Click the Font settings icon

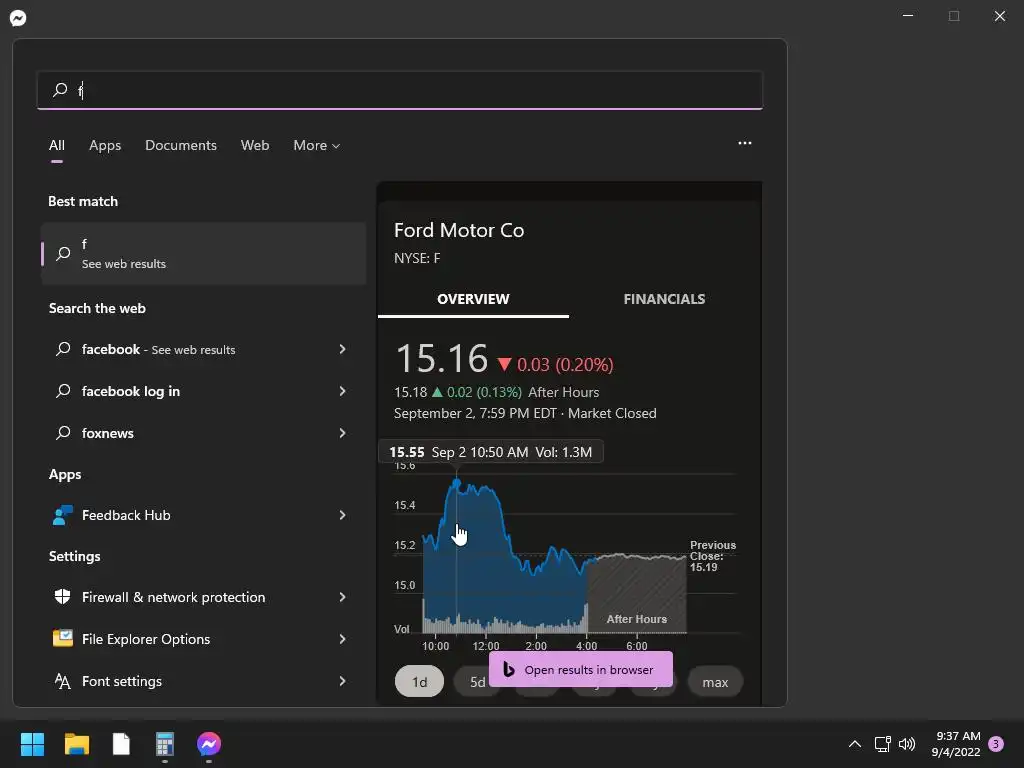click(x=63, y=680)
